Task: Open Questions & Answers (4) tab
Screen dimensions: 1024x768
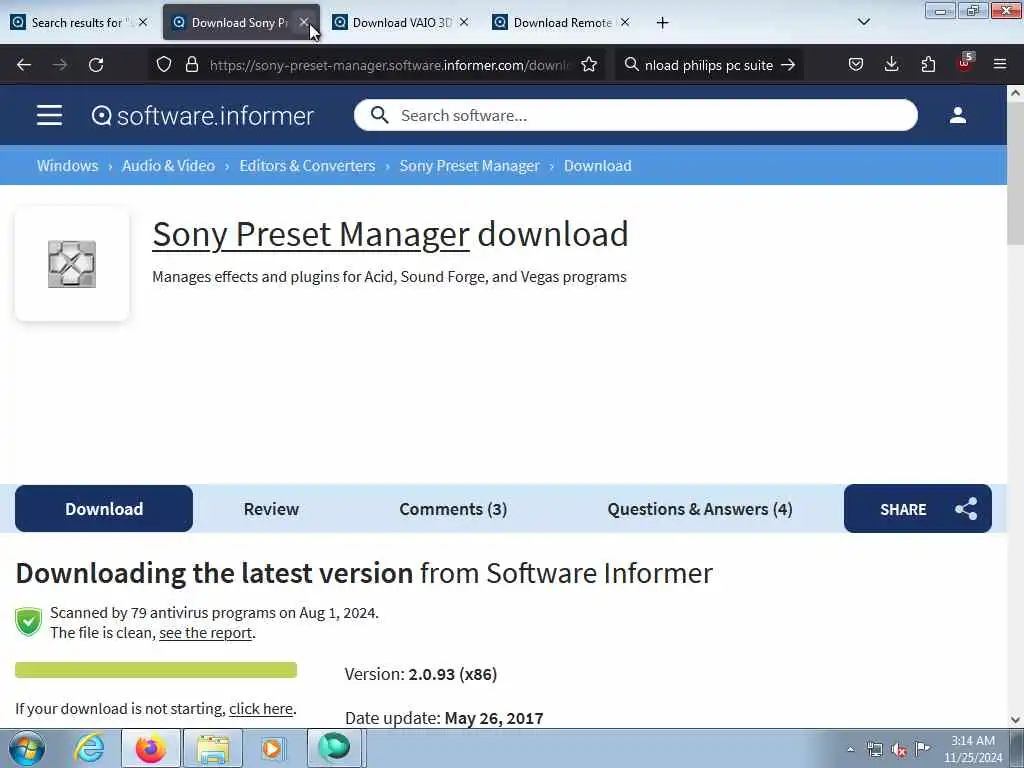Action: 700,509
